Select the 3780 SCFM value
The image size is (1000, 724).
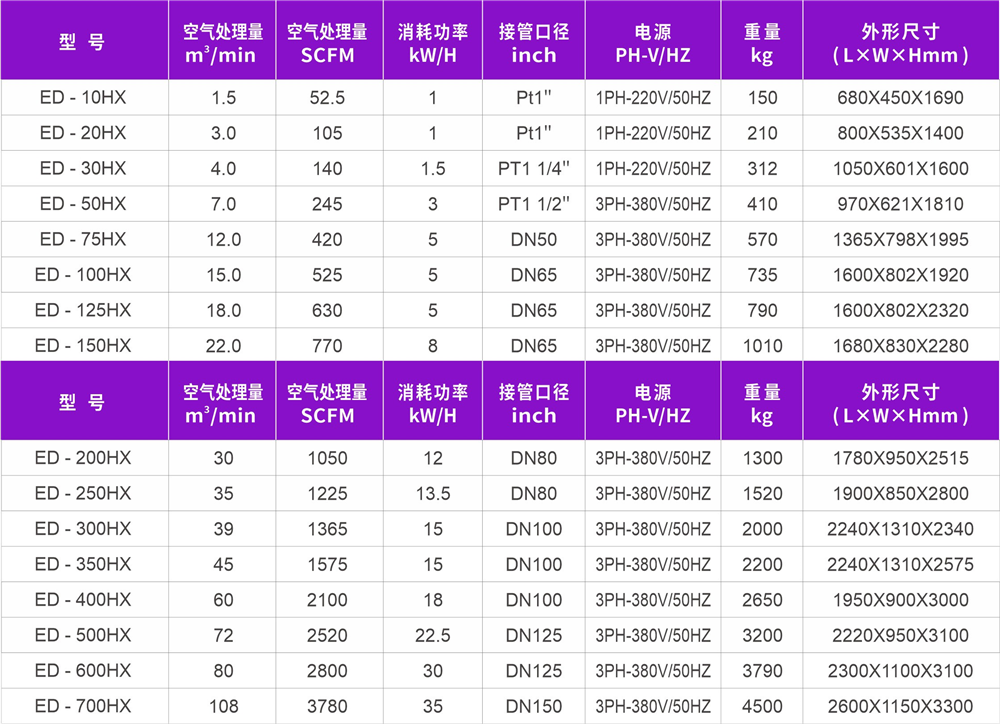tap(327, 707)
